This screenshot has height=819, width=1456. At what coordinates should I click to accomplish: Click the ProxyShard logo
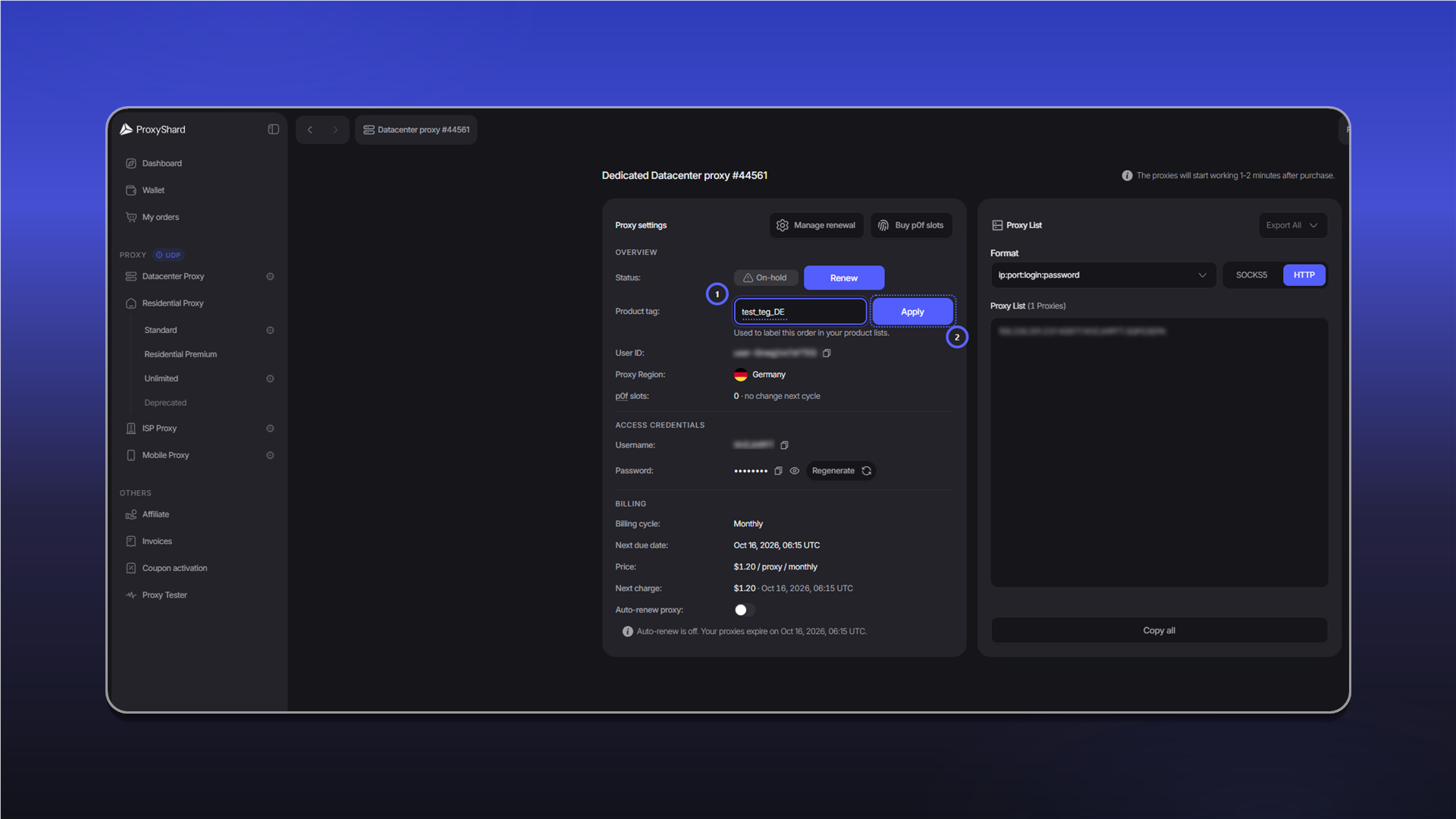pos(152,130)
